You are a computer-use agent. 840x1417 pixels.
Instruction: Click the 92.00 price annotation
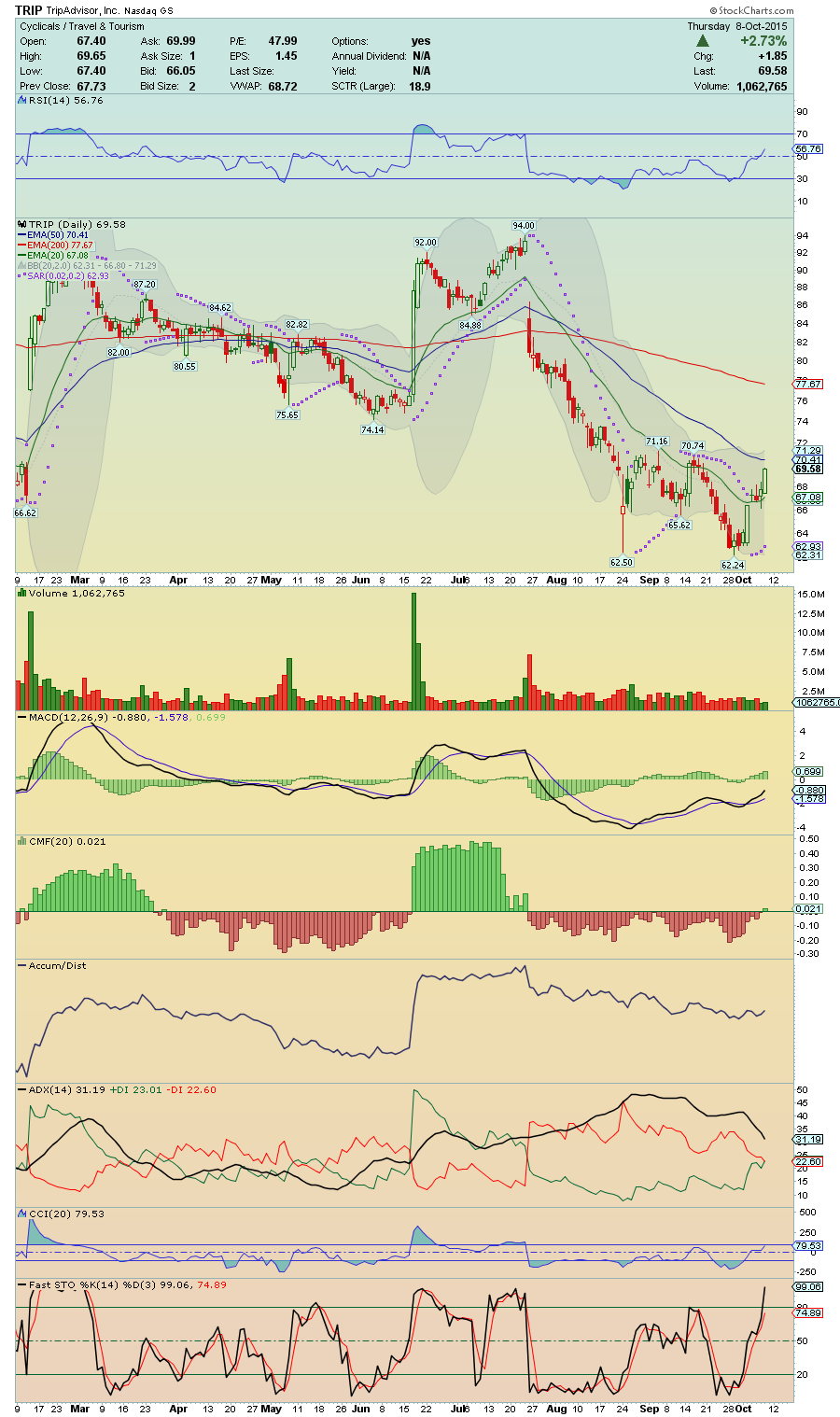[x=426, y=242]
